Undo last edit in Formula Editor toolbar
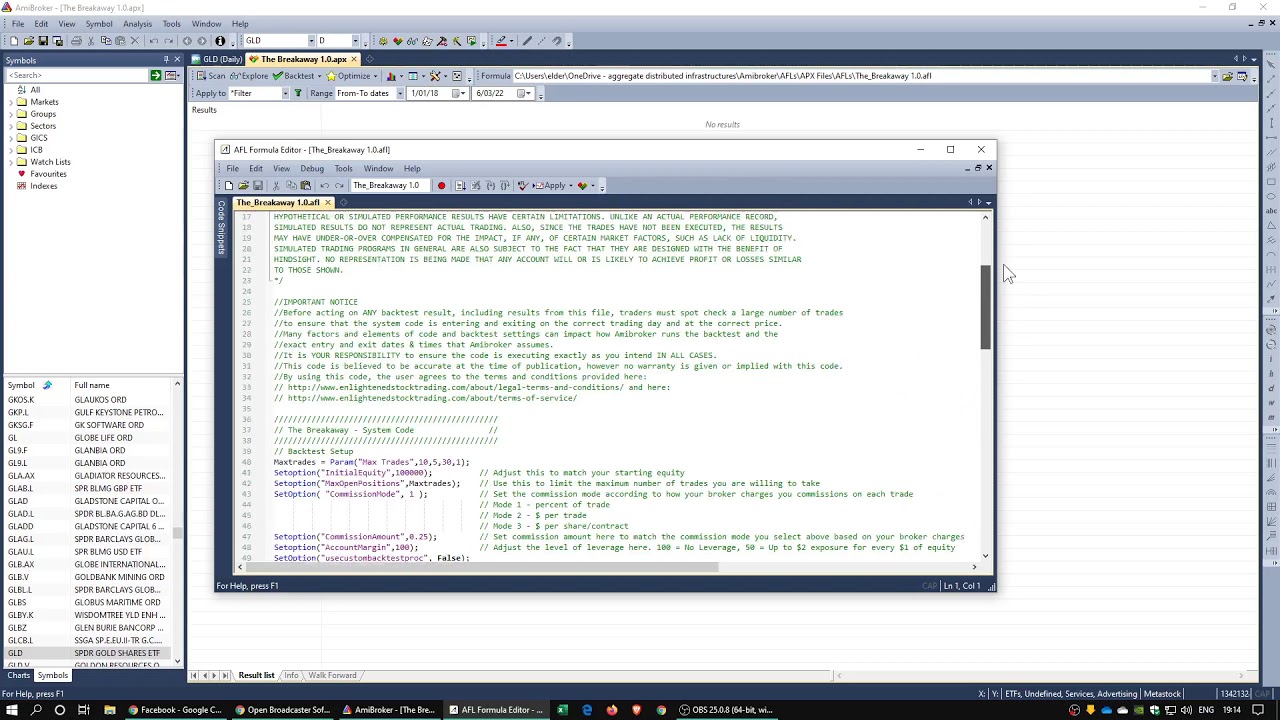1280x720 pixels. (324, 186)
